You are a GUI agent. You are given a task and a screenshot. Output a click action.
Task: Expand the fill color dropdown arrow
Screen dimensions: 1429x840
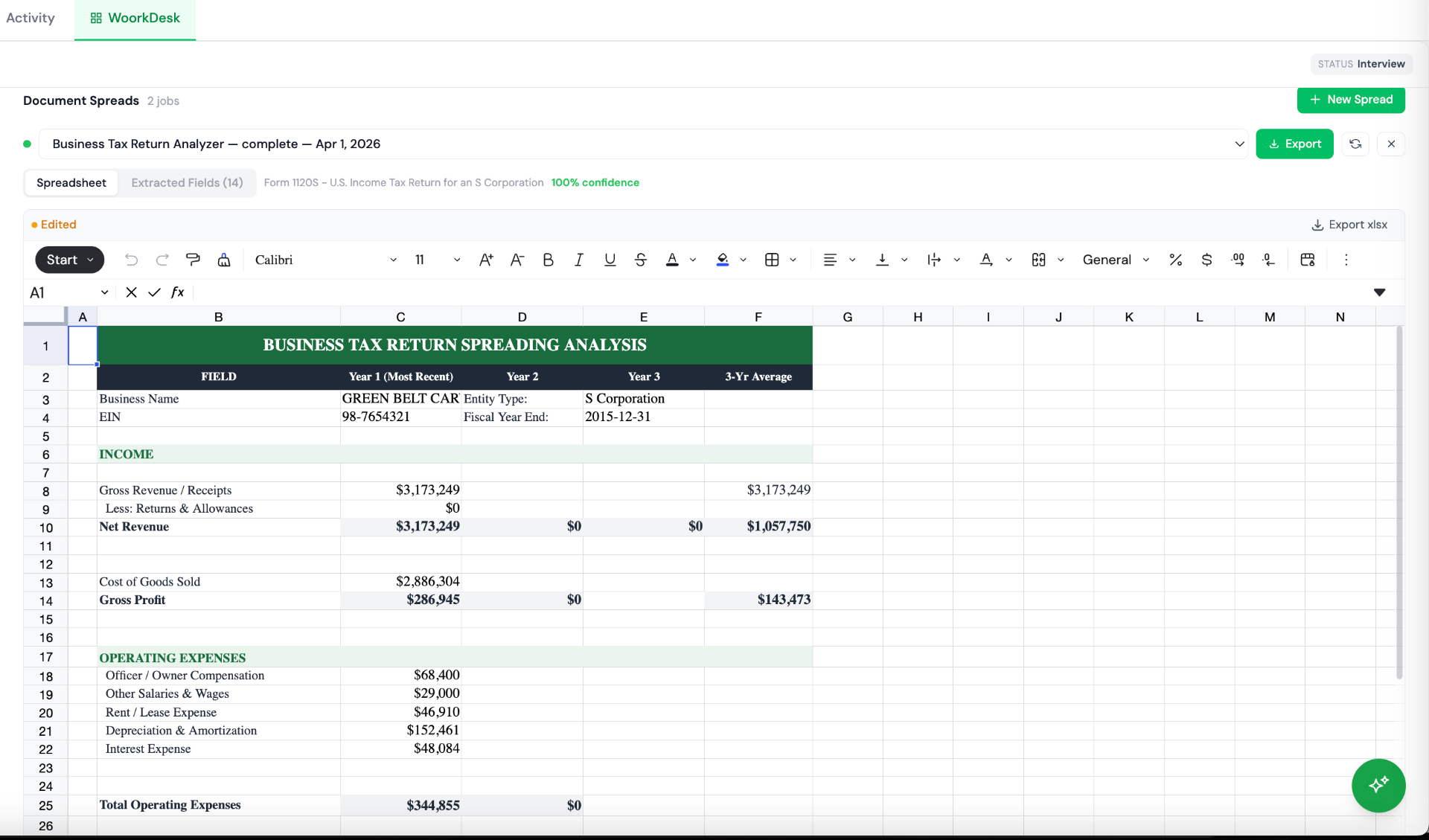(743, 260)
